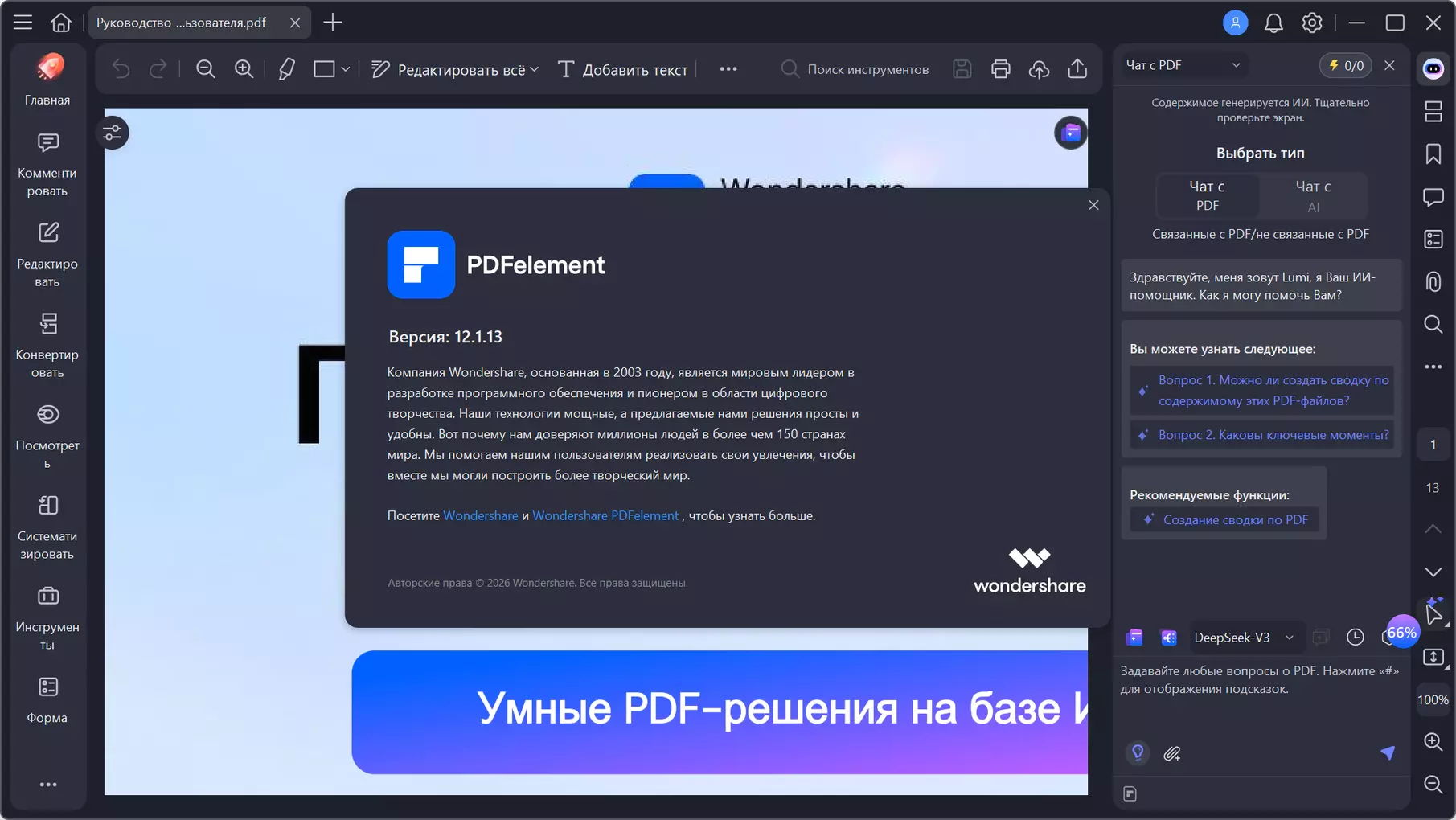Go to the home screen via house icon

[x=61, y=23]
